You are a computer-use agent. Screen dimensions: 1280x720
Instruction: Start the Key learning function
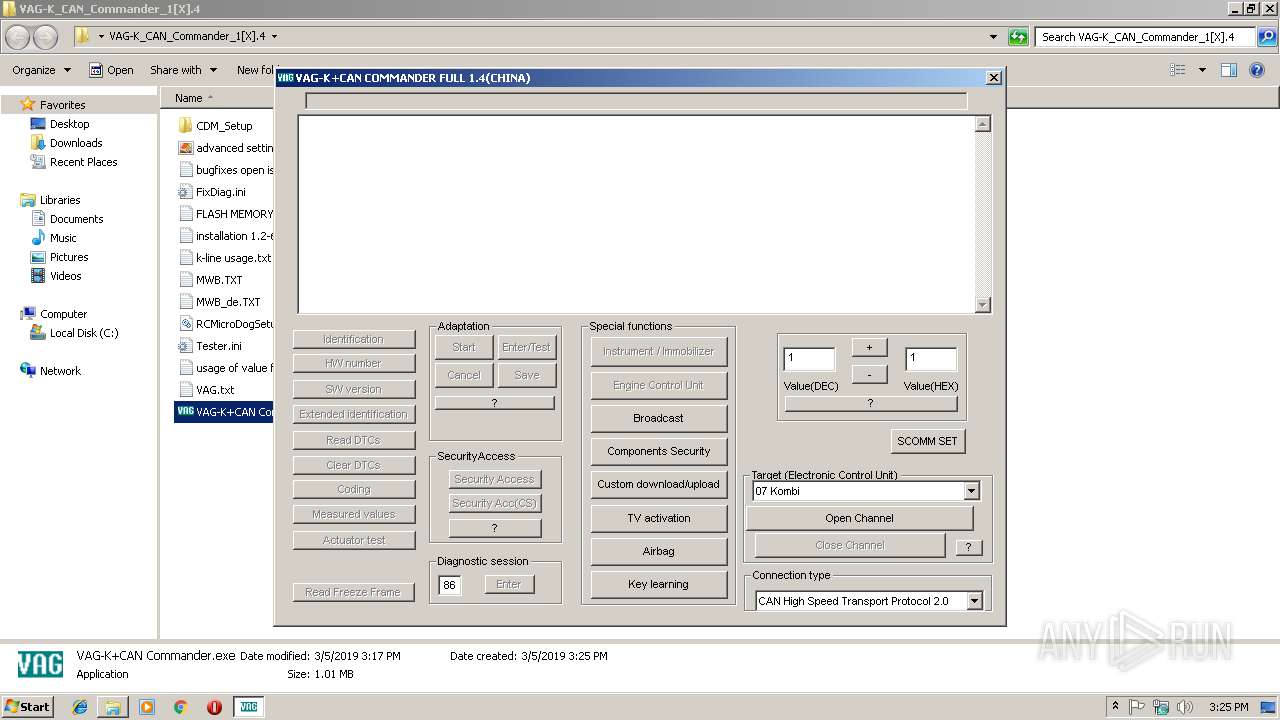[658, 584]
